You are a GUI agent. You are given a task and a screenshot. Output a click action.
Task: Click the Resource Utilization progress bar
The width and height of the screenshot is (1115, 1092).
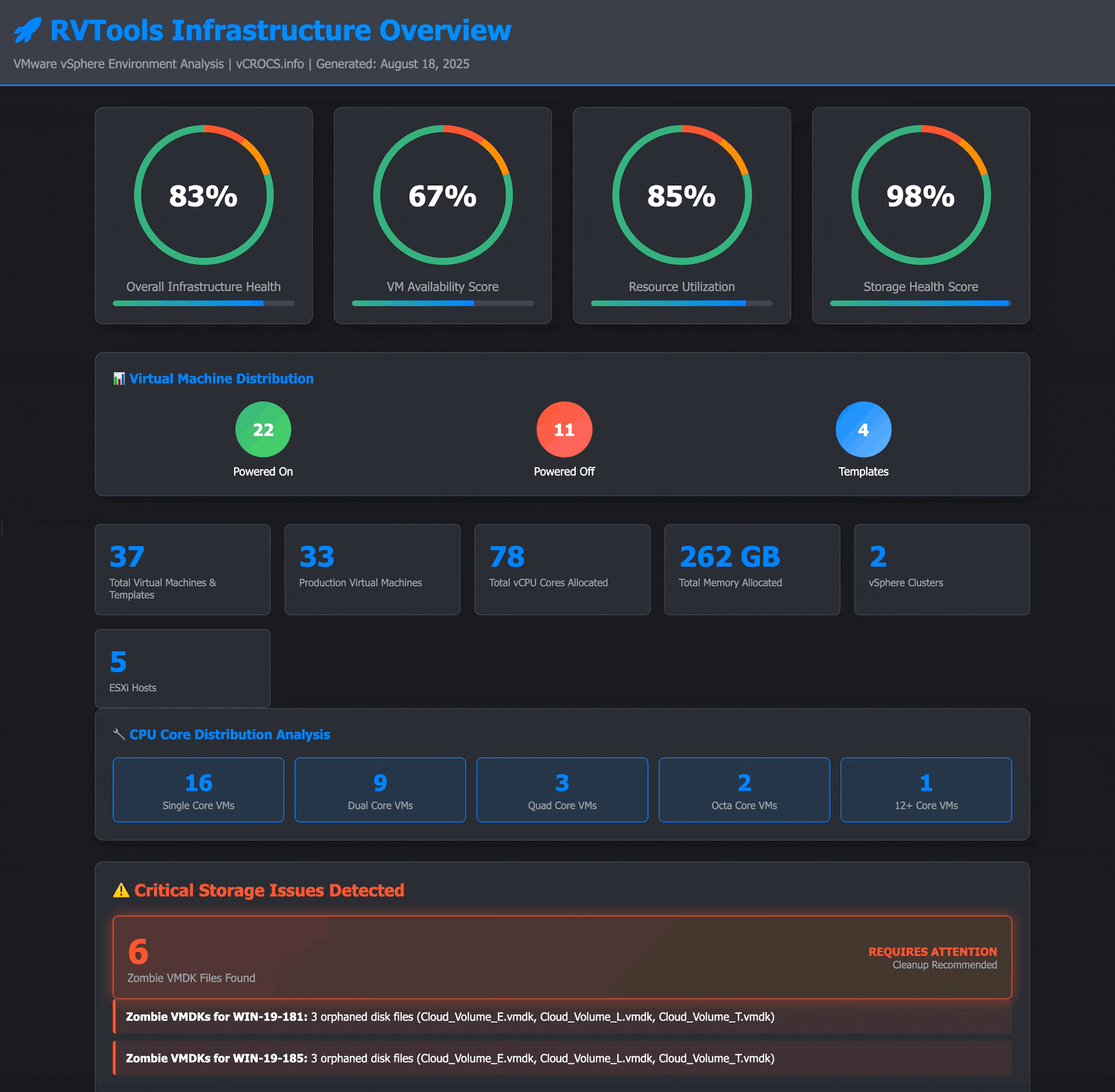(x=682, y=303)
